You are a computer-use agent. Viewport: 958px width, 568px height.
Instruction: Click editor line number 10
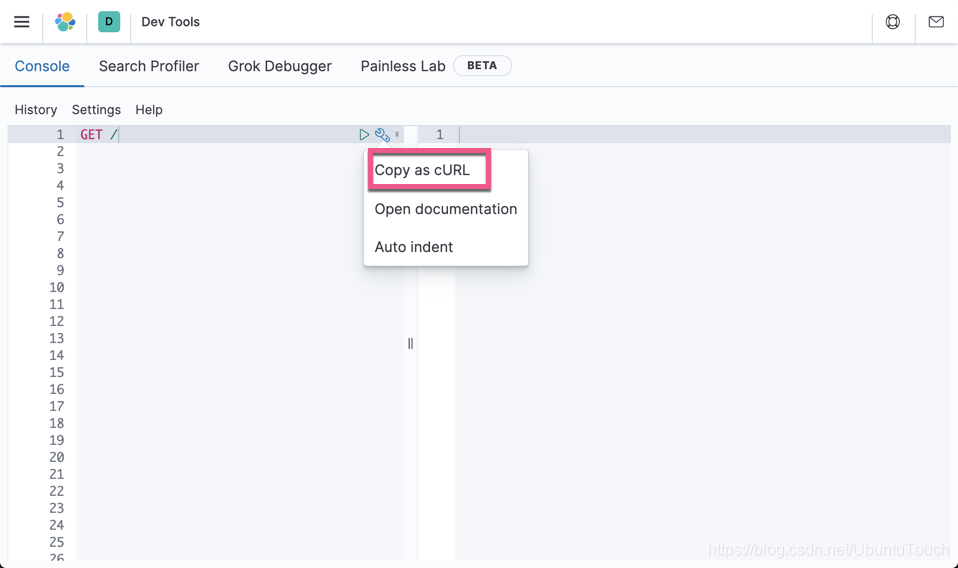[57, 288]
